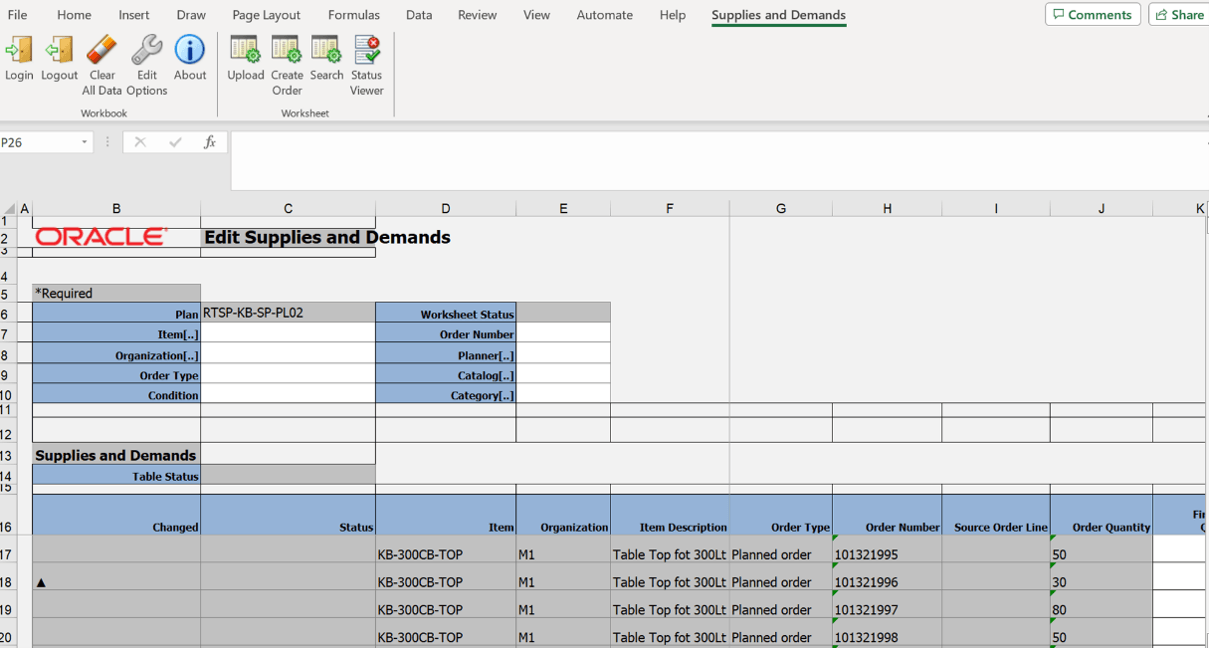Click the Condition input cell
Image resolution: width=1209 pixels, height=648 pixels.
288,395
